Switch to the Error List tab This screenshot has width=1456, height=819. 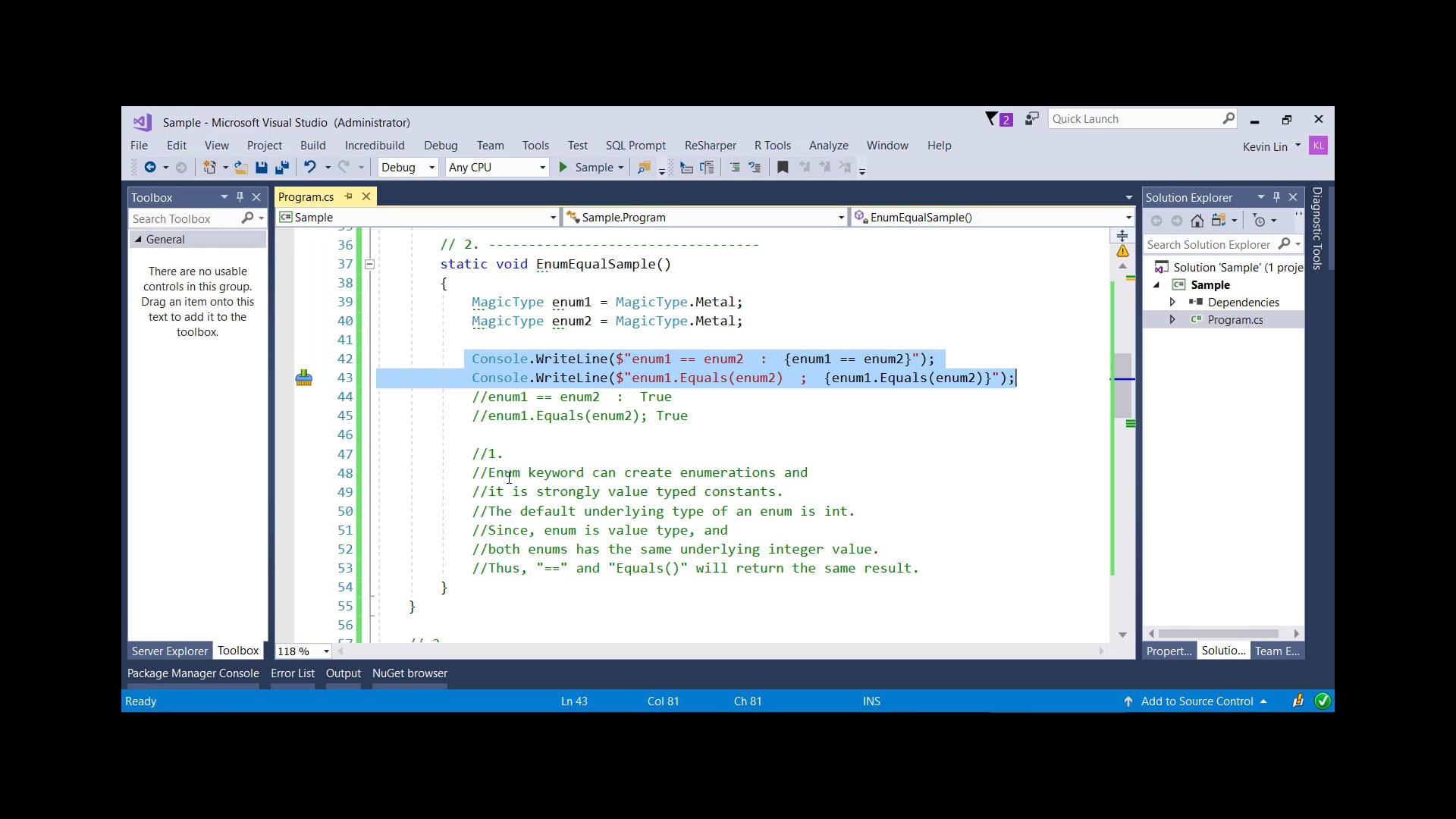[x=292, y=673]
